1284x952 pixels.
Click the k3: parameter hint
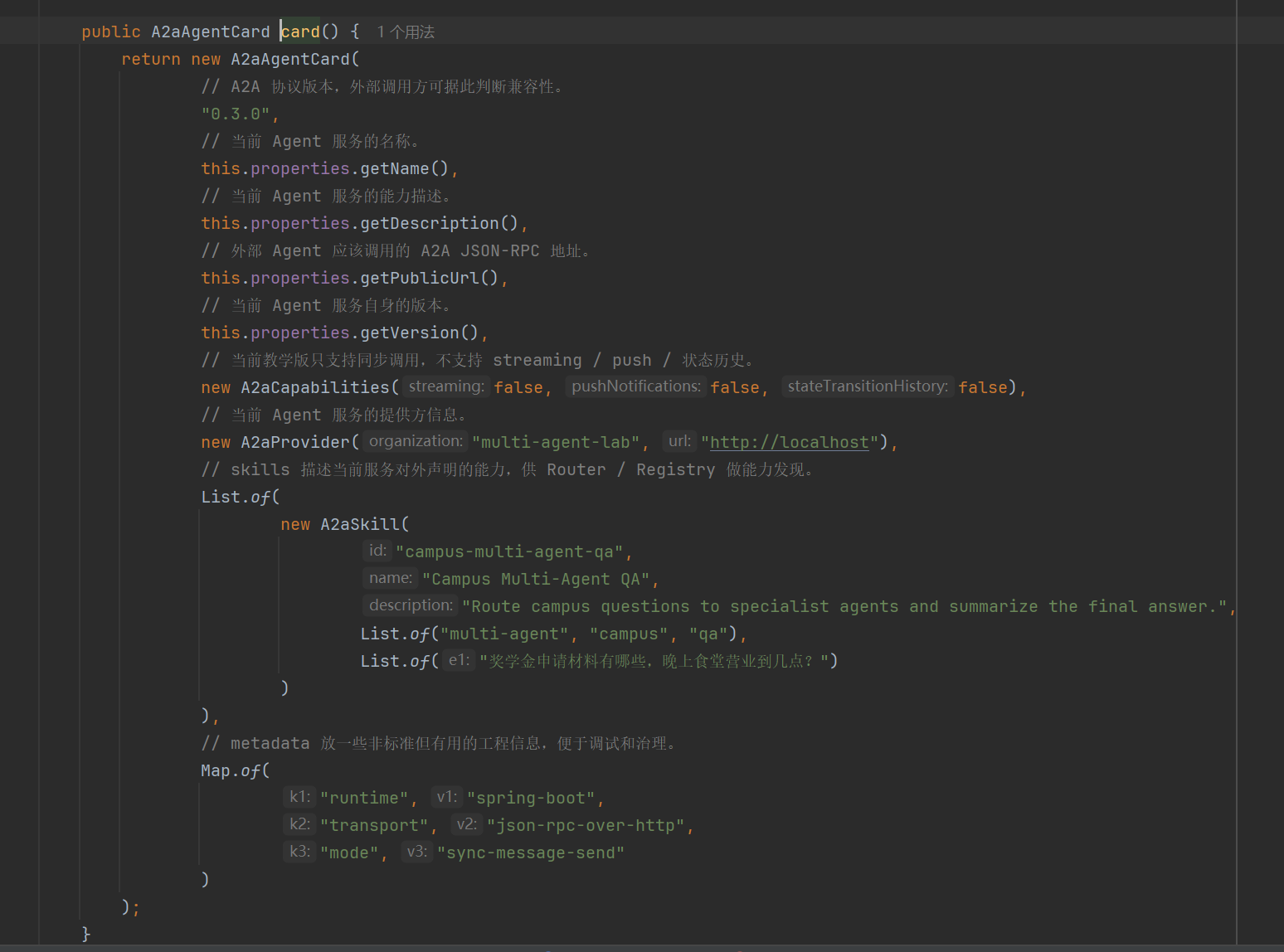[x=299, y=852]
